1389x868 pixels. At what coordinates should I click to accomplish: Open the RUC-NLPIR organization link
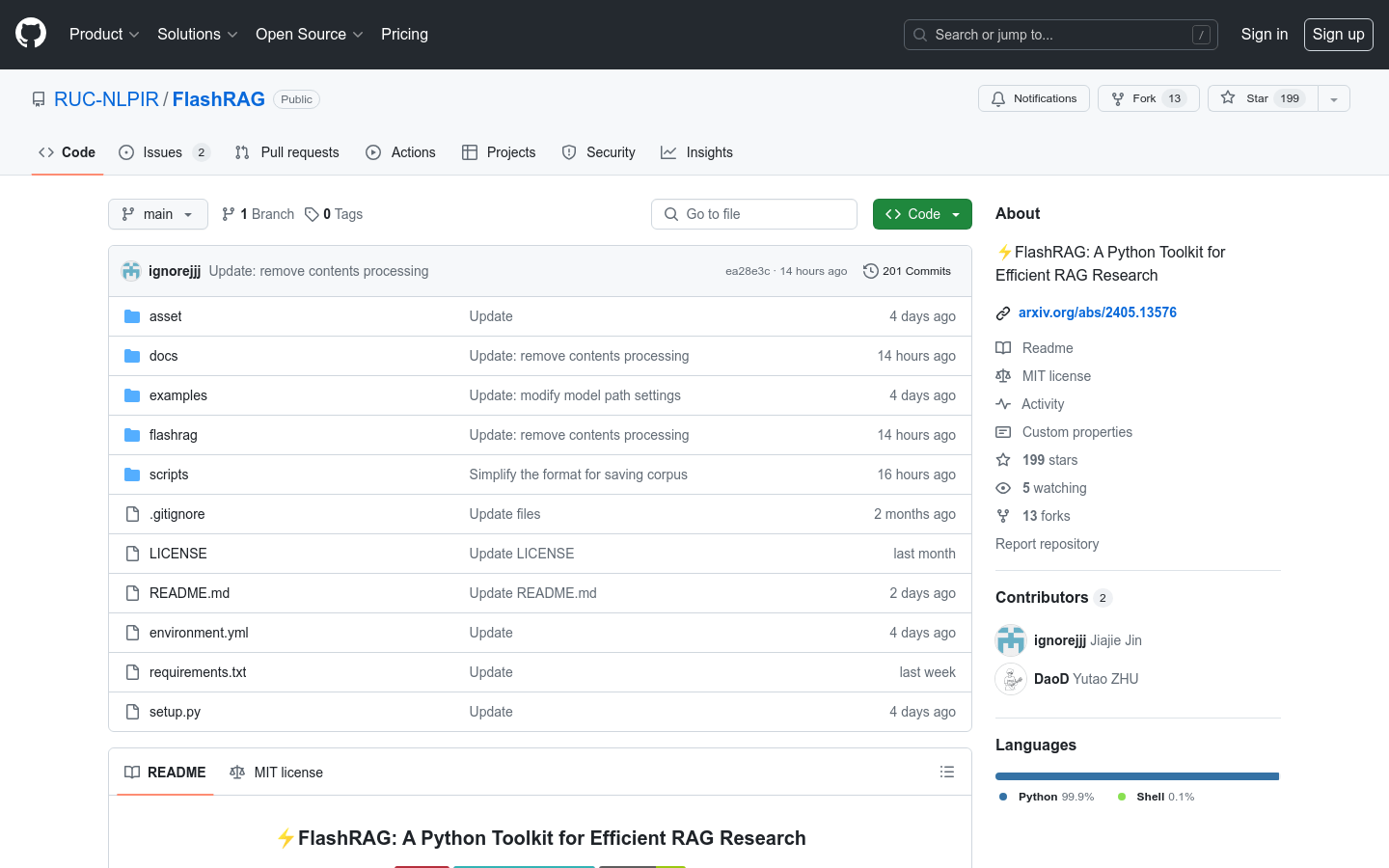106,99
